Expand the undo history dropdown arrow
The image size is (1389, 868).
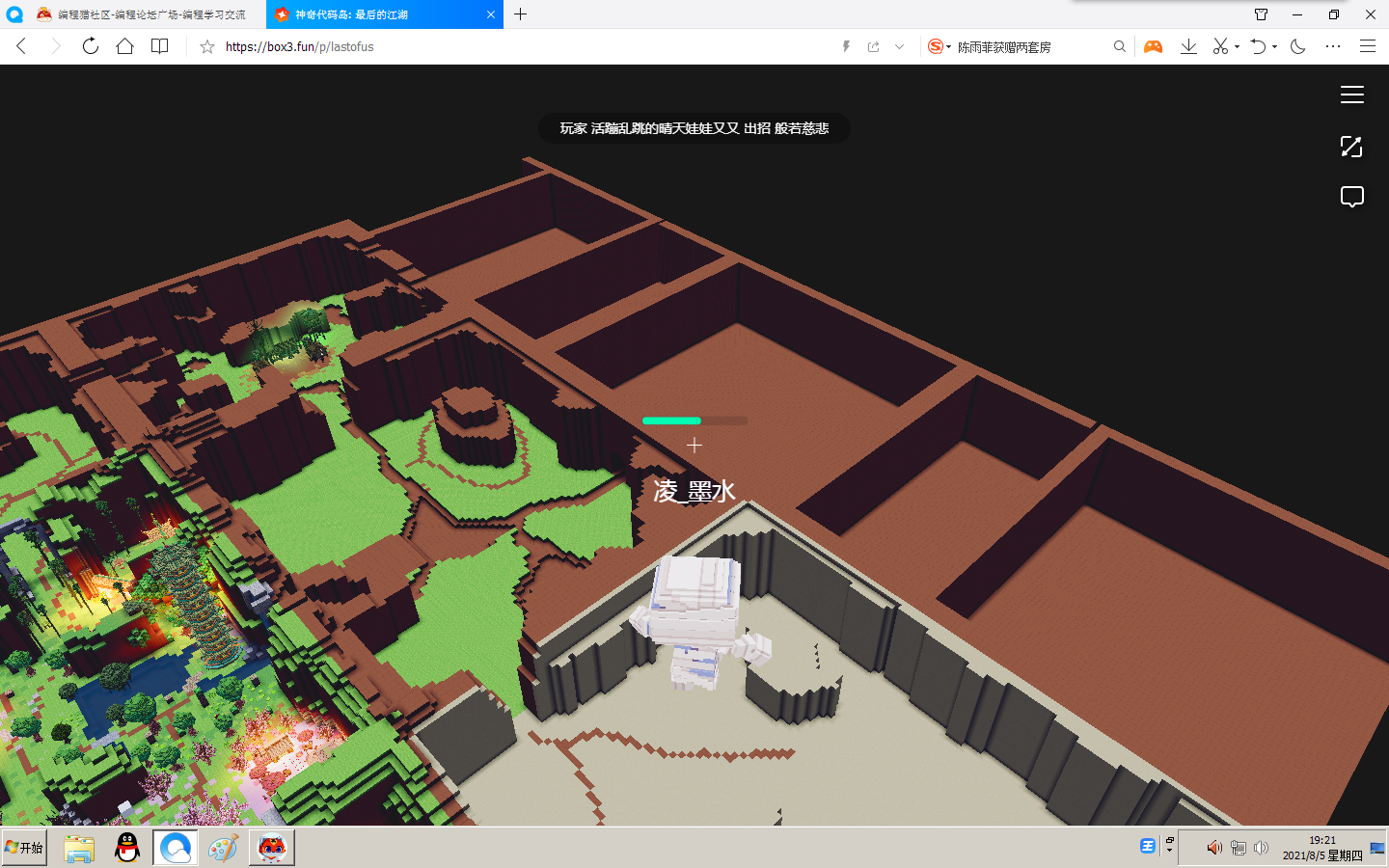1274,46
